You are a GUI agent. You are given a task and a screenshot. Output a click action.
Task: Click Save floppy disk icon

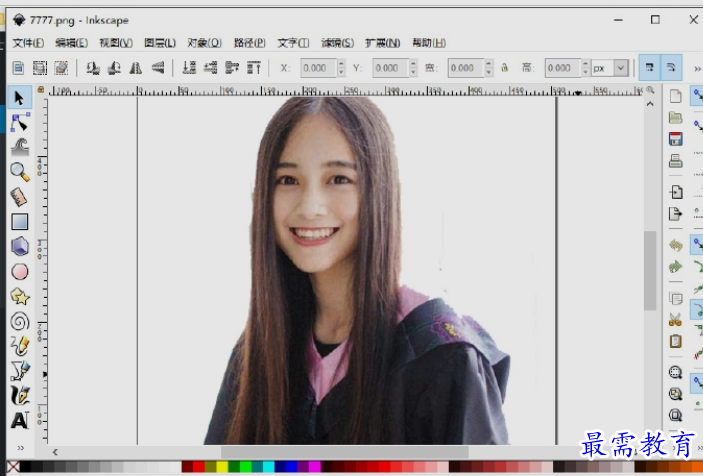[x=676, y=139]
